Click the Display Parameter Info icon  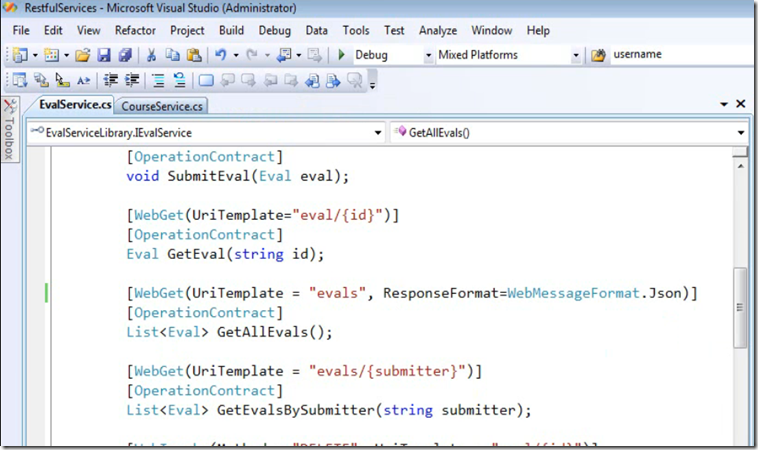tap(41, 80)
